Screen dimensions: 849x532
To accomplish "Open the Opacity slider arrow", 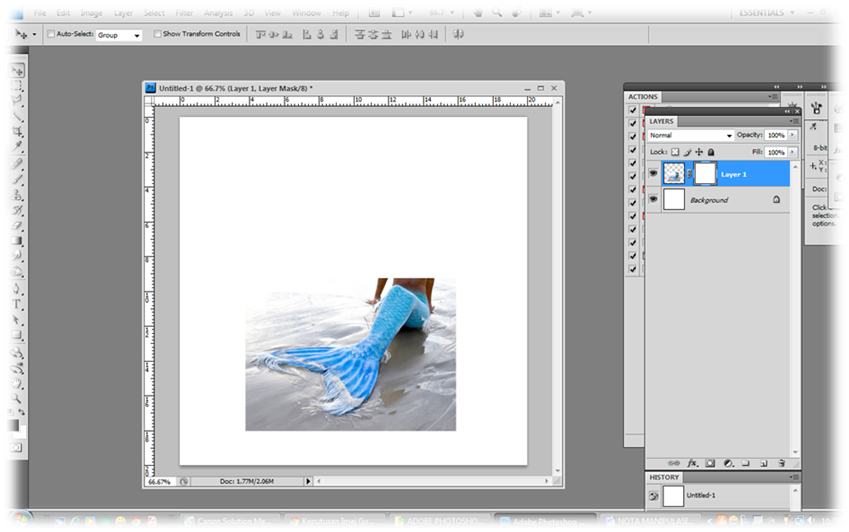I will click(793, 135).
